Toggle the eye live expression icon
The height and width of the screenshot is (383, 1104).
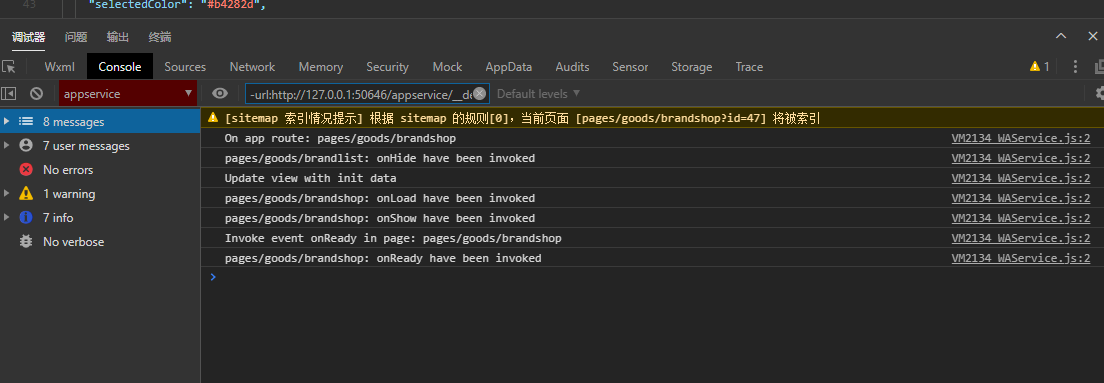pos(220,94)
